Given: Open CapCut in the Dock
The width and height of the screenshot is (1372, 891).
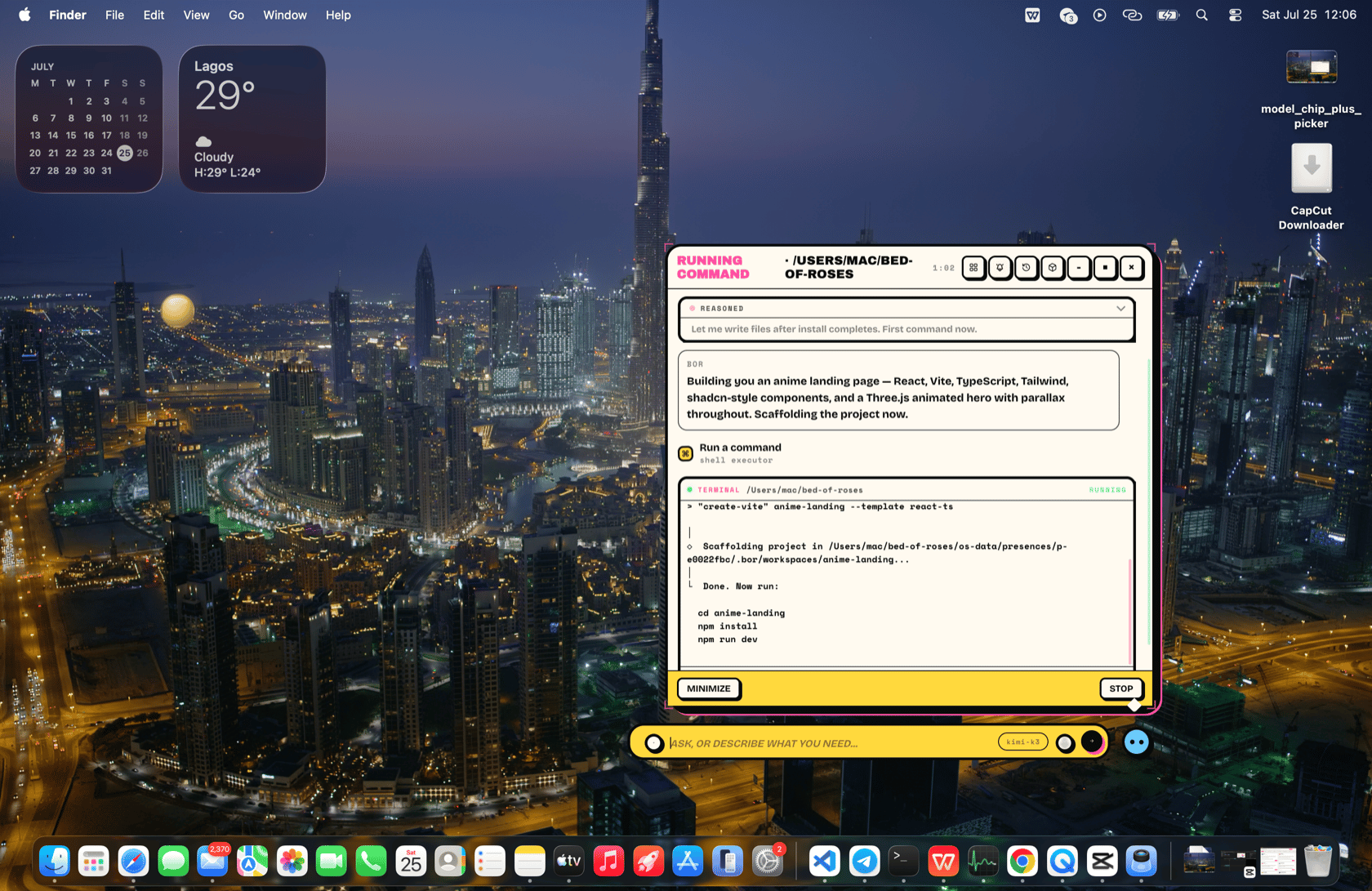Looking at the screenshot, I should [x=1102, y=861].
